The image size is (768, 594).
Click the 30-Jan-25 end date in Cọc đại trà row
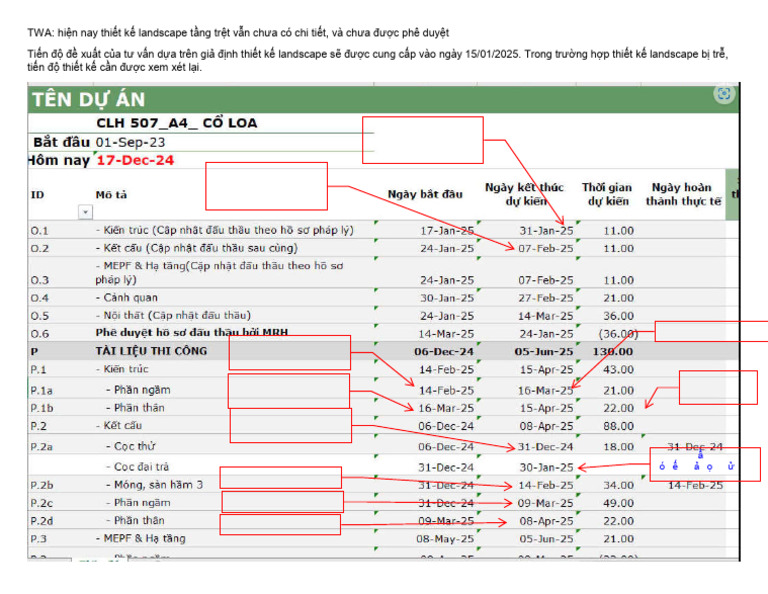[x=546, y=468]
